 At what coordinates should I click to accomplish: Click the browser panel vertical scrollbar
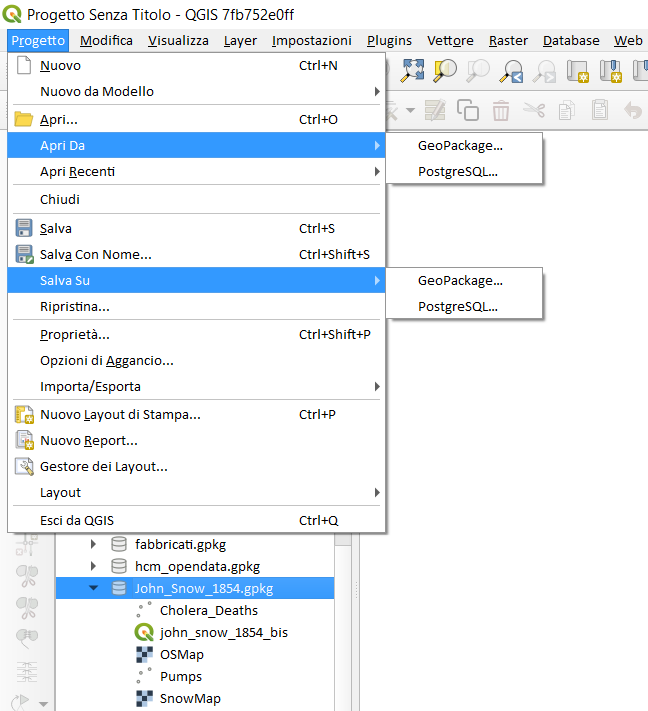342,640
